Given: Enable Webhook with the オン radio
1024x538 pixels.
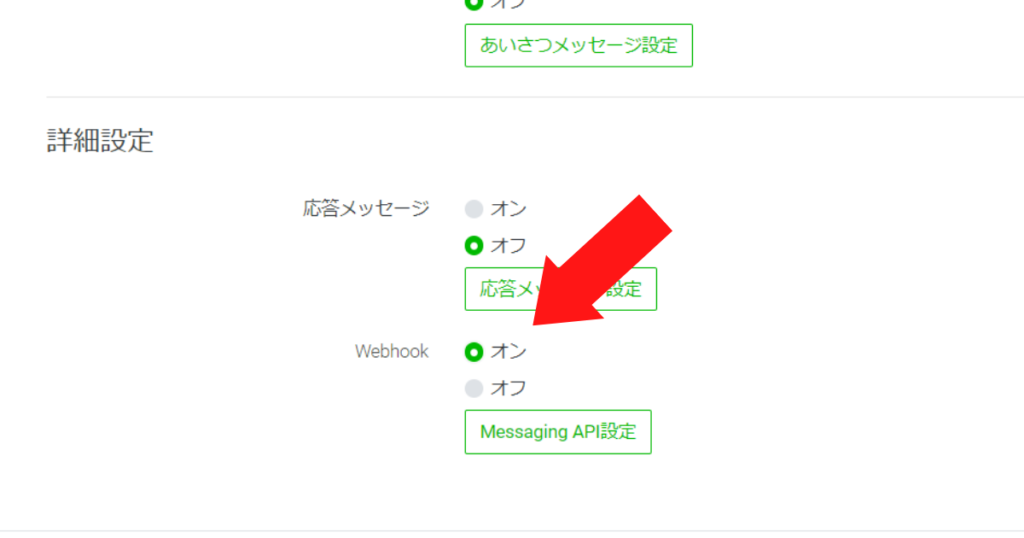Looking at the screenshot, I should click(474, 352).
